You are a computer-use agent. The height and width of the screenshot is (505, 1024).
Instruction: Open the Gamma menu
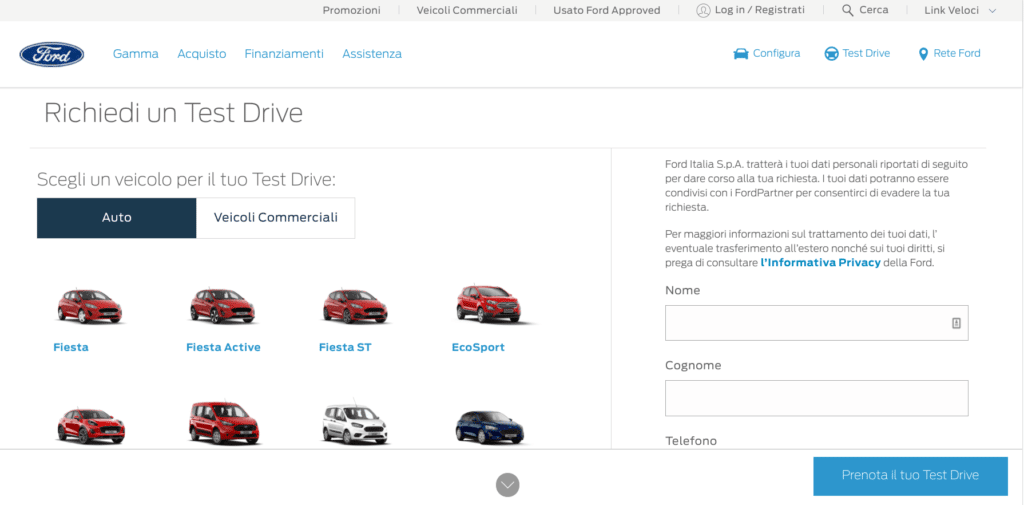136,54
